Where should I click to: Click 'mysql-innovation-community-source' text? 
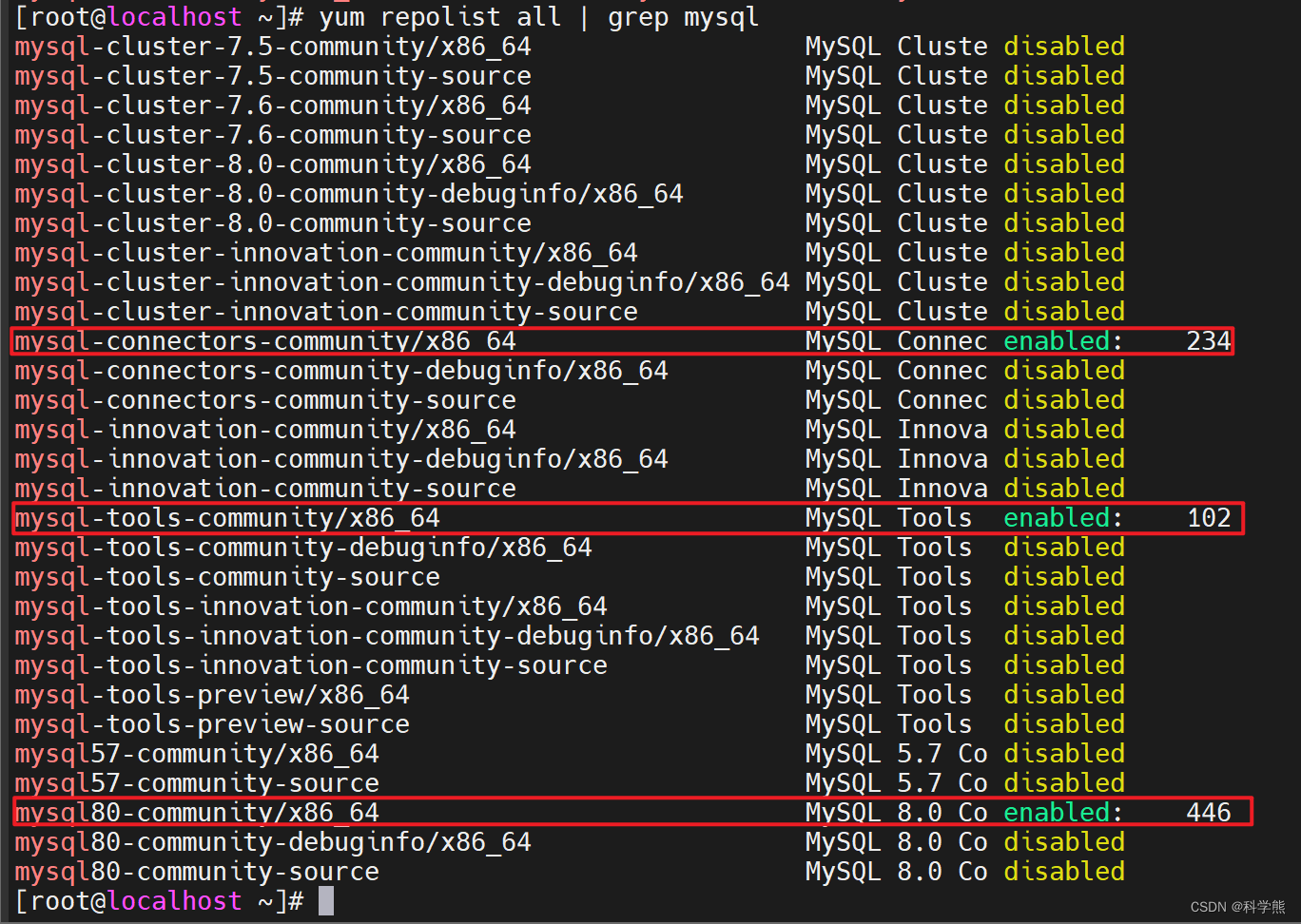click(x=265, y=489)
